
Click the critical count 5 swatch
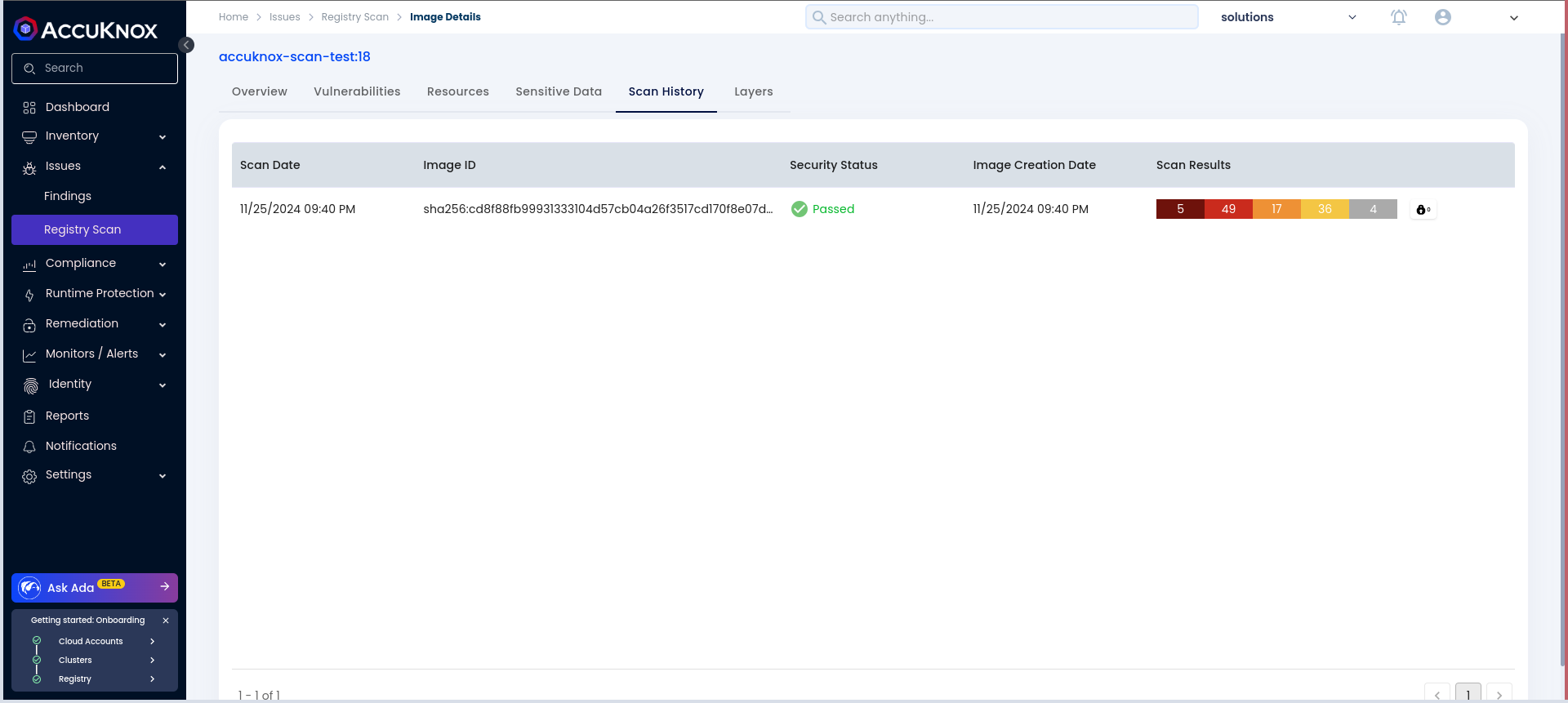pyautogui.click(x=1180, y=210)
